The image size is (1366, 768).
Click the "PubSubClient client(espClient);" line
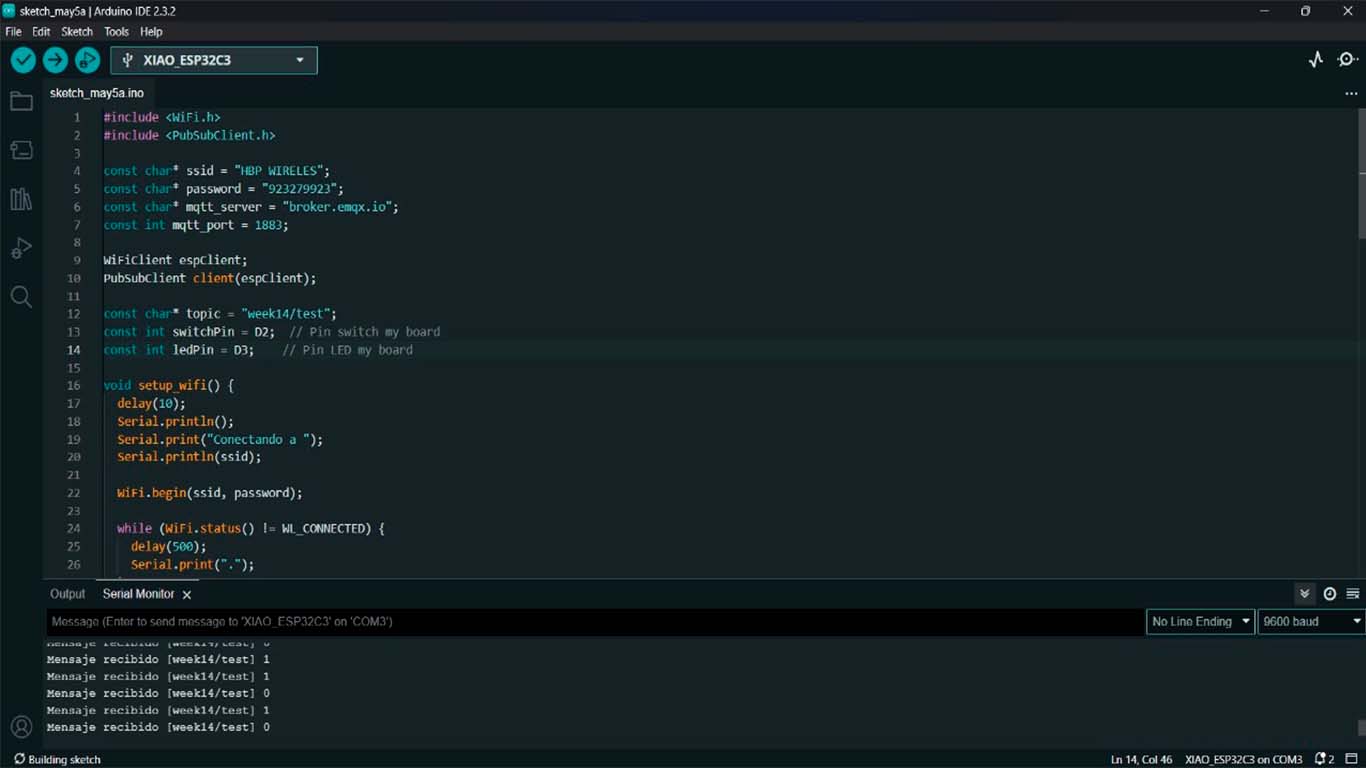pos(210,278)
